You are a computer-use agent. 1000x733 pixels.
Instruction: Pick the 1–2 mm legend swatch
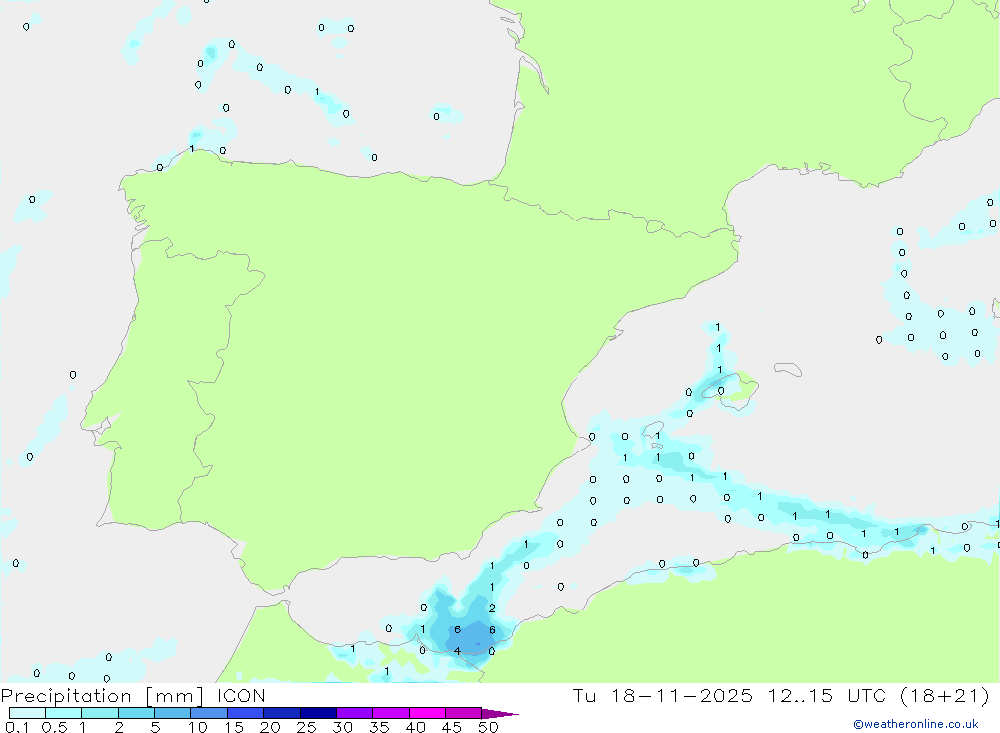pyautogui.click(x=100, y=713)
